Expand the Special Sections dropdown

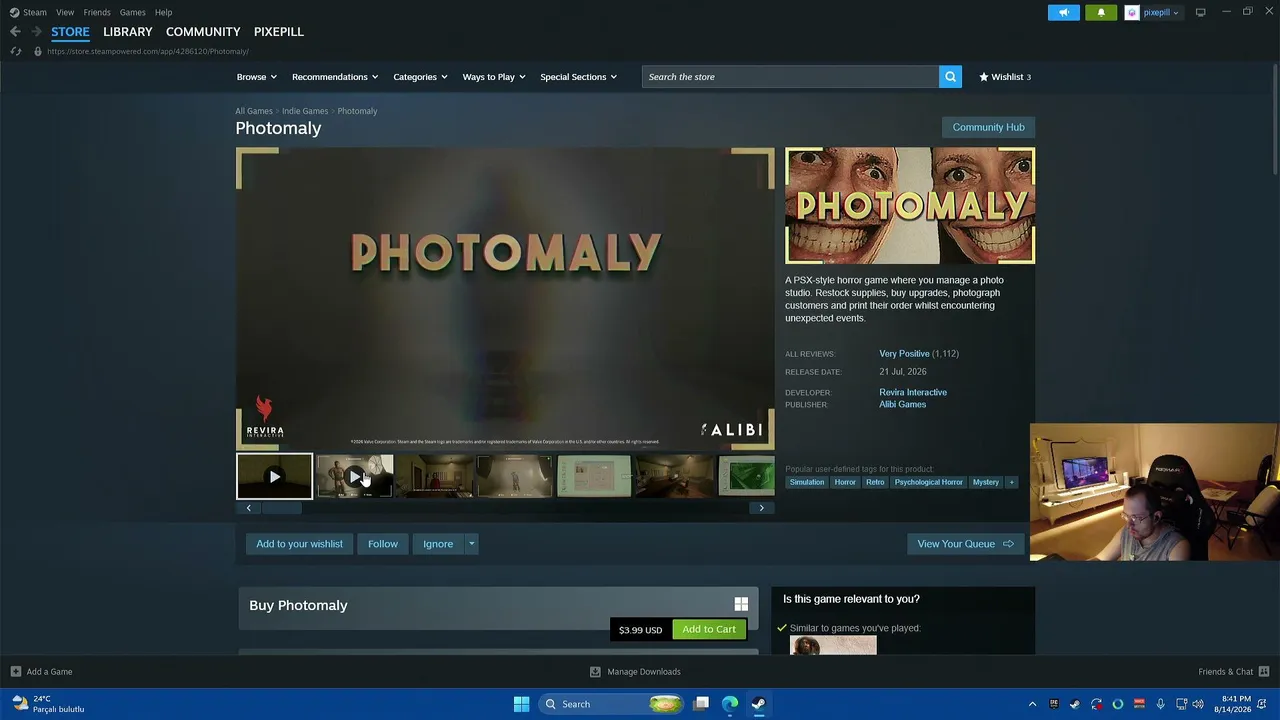[x=578, y=77]
